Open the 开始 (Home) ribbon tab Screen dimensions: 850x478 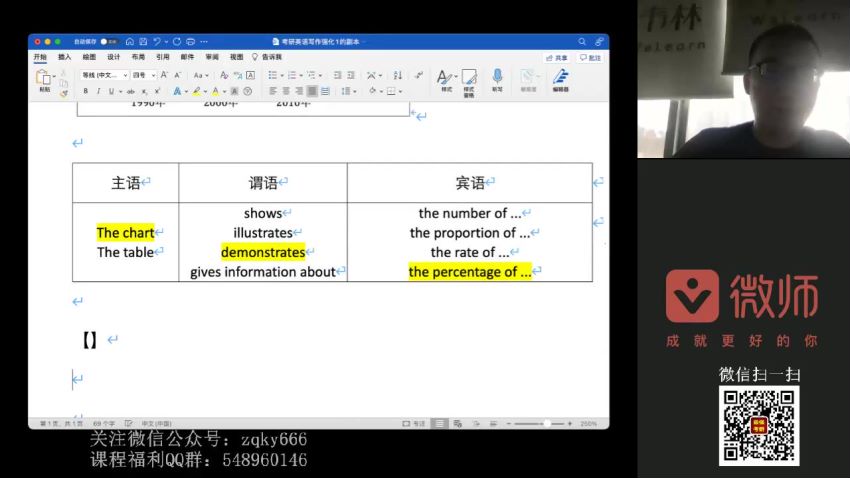coord(40,57)
